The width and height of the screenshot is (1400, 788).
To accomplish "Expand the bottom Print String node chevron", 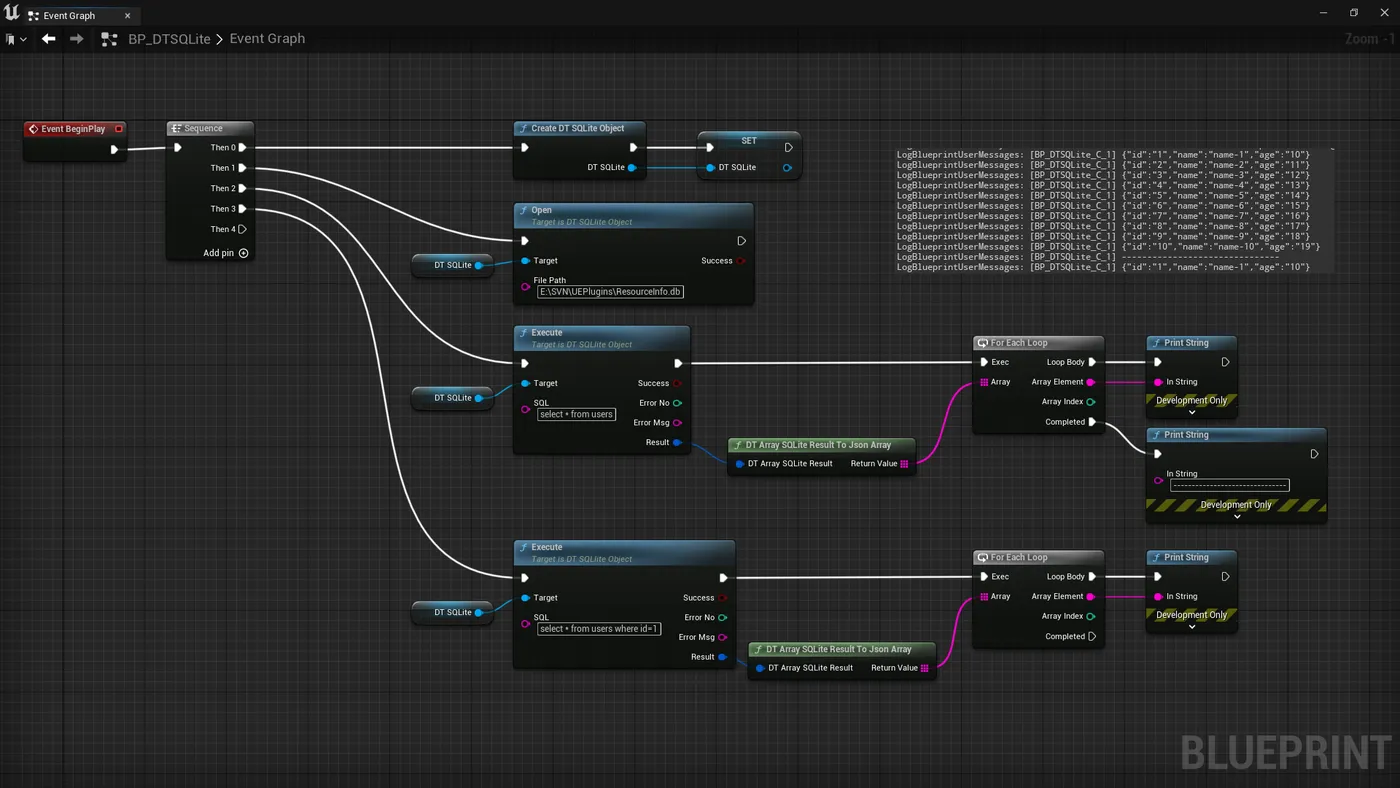I will [x=1192, y=627].
